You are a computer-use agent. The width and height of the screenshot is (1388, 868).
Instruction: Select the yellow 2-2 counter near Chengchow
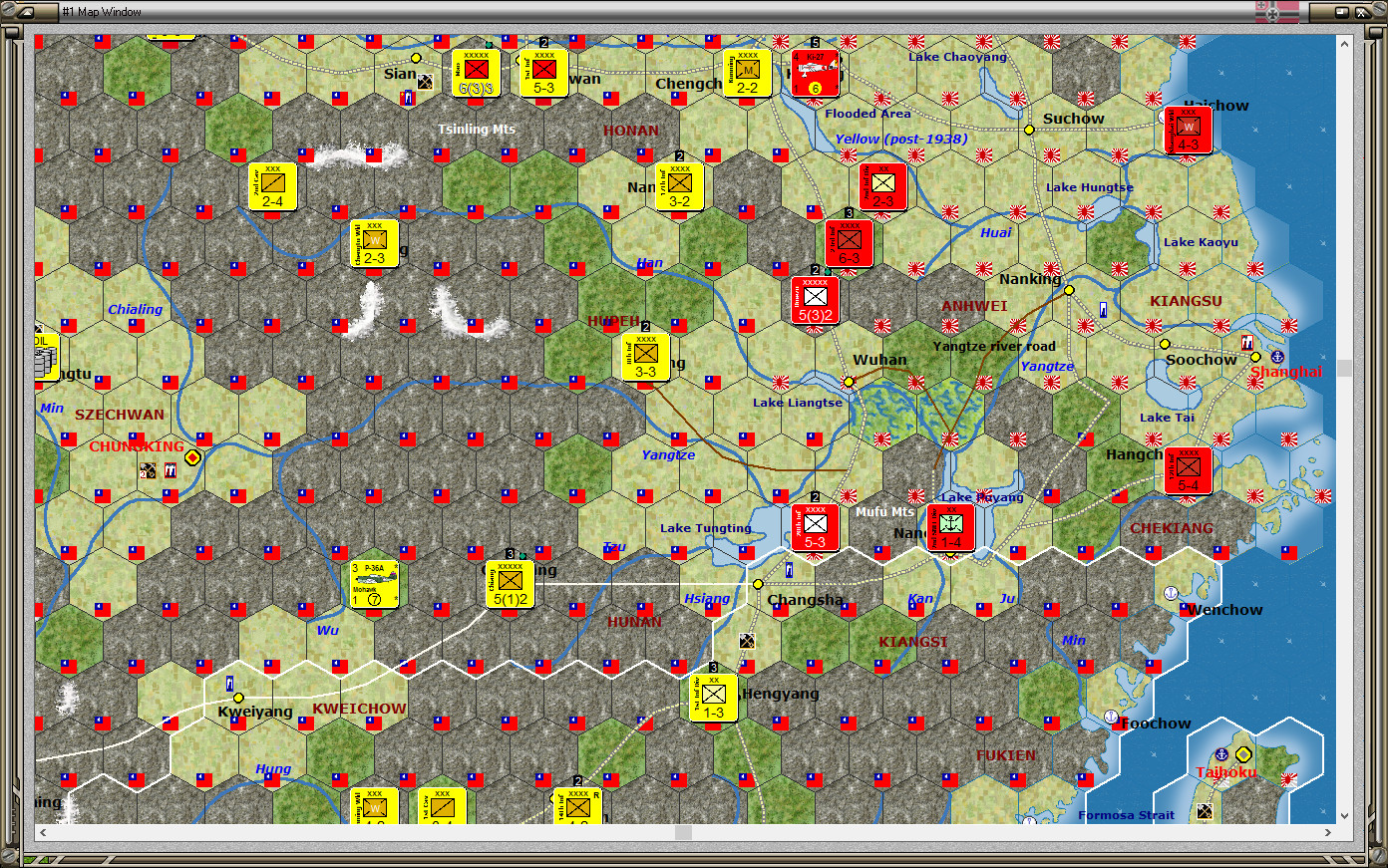coord(748,73)
